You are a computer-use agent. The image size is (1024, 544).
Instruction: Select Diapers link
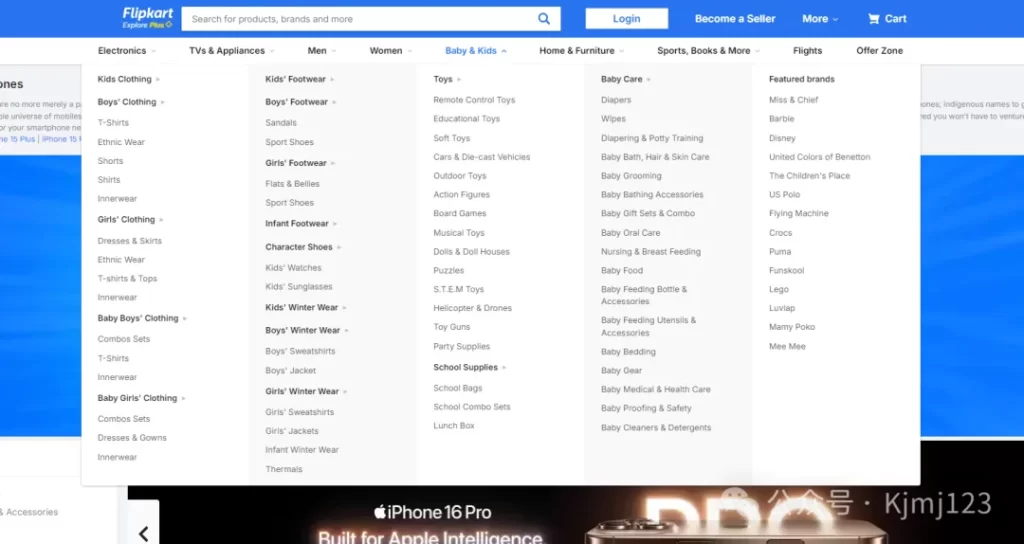[616, 100]
